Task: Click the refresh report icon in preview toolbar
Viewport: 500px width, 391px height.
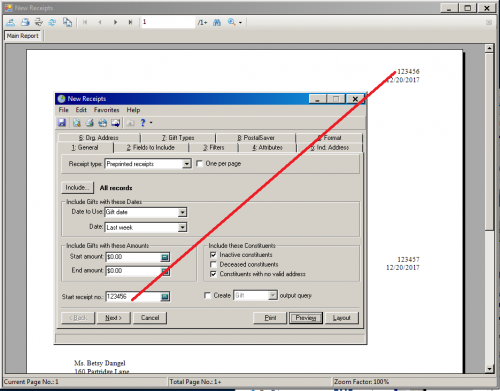Action: (53, 22)
